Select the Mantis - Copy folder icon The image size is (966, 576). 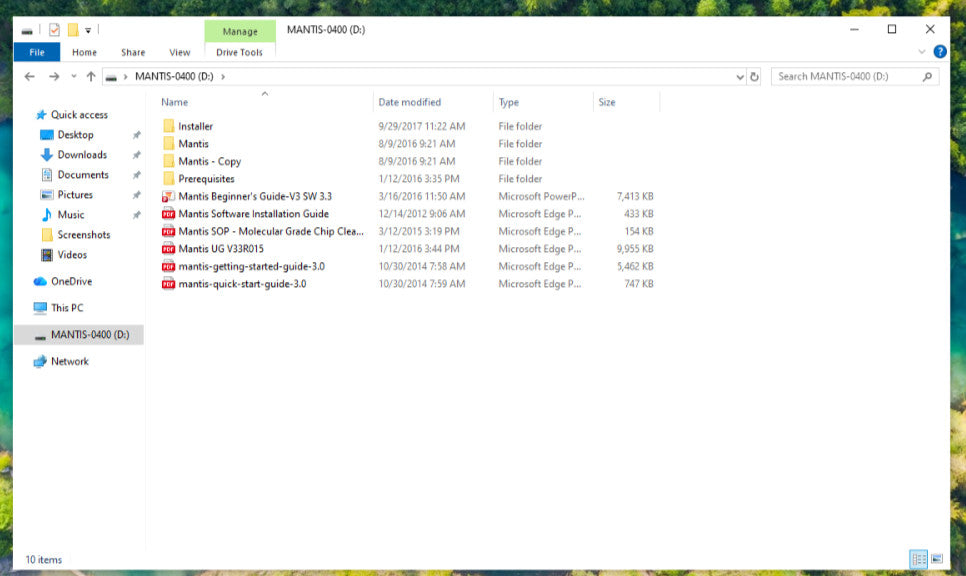click(x=169, y=161)
